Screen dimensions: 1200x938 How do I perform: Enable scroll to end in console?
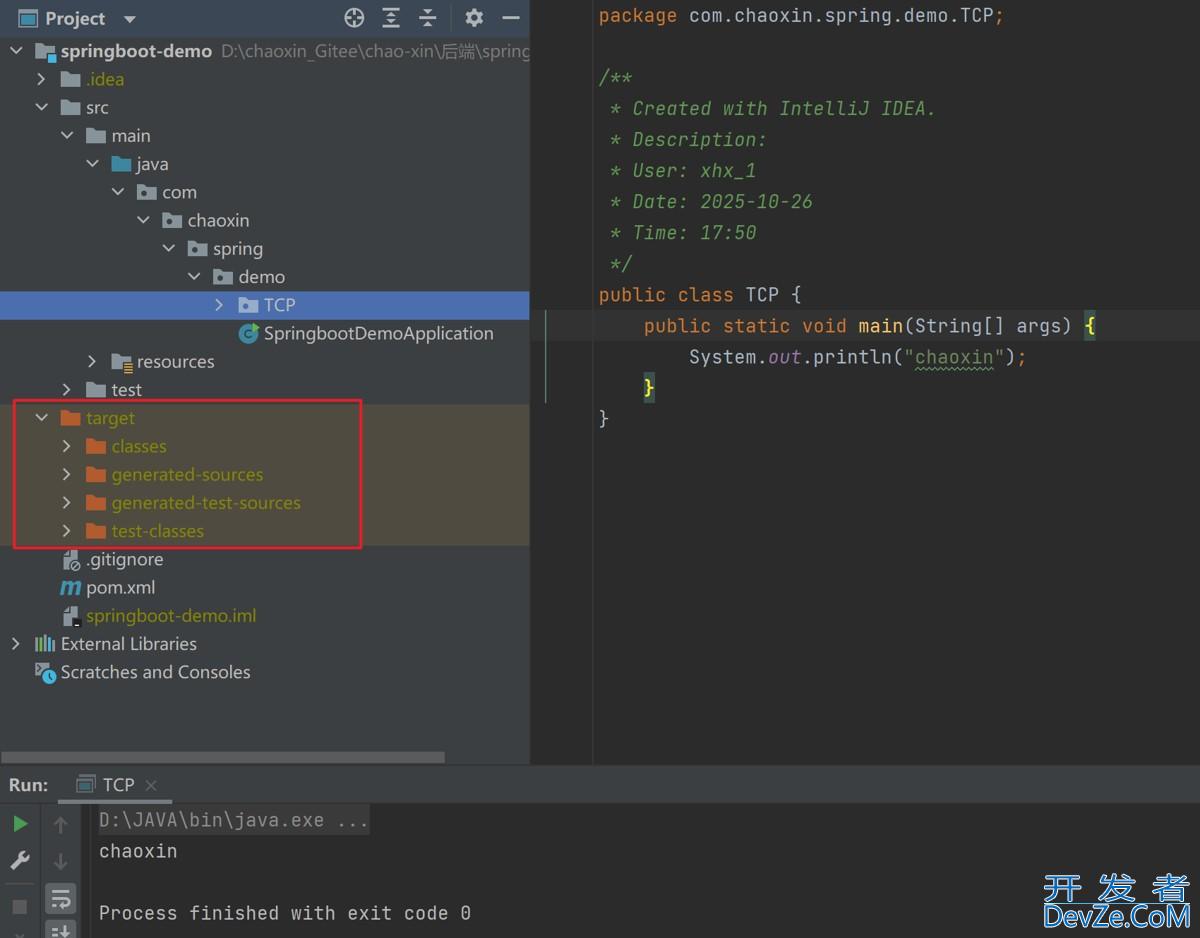61,930
